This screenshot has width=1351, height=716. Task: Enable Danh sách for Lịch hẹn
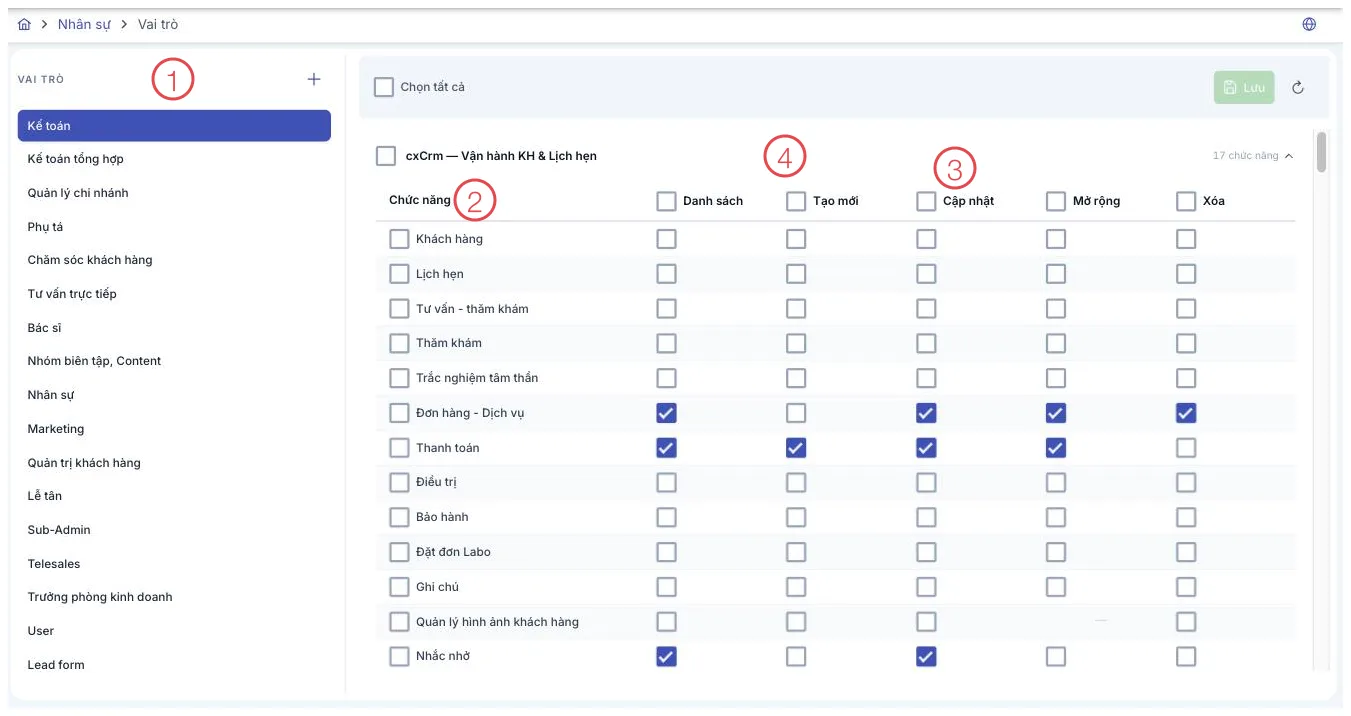tap(666, 274)
